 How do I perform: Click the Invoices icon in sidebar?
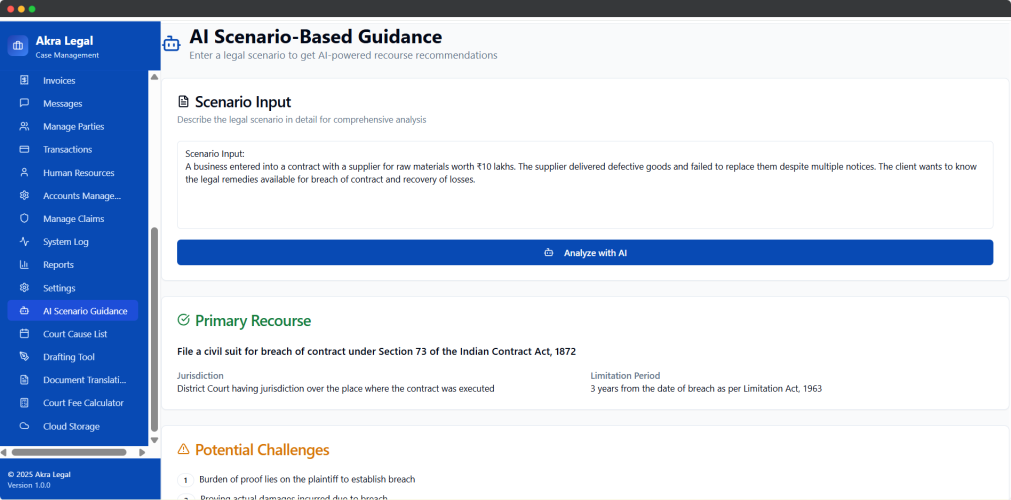click(24, 80)
